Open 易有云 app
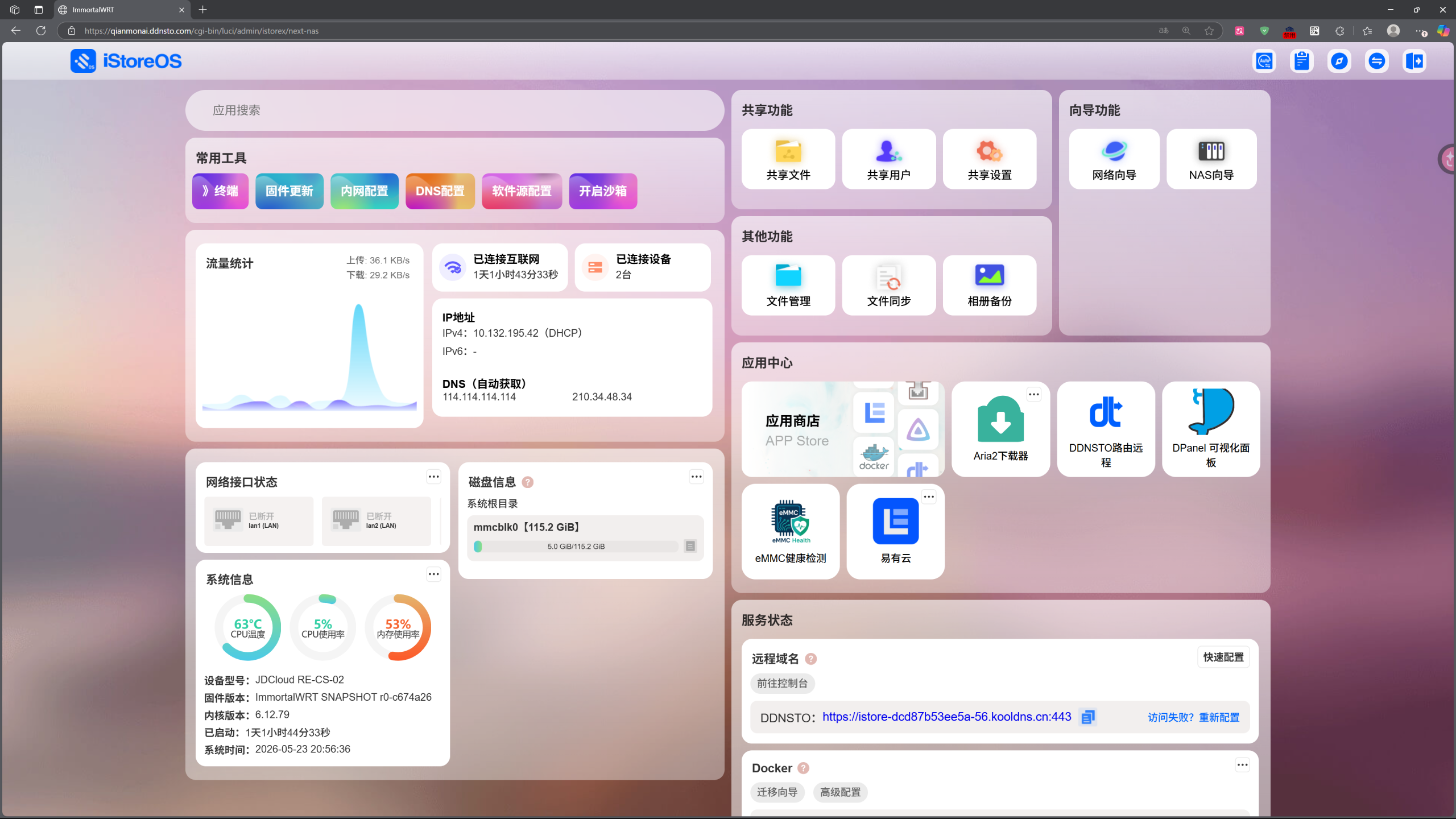The image size is (1456, 819). tap(896, 532)
